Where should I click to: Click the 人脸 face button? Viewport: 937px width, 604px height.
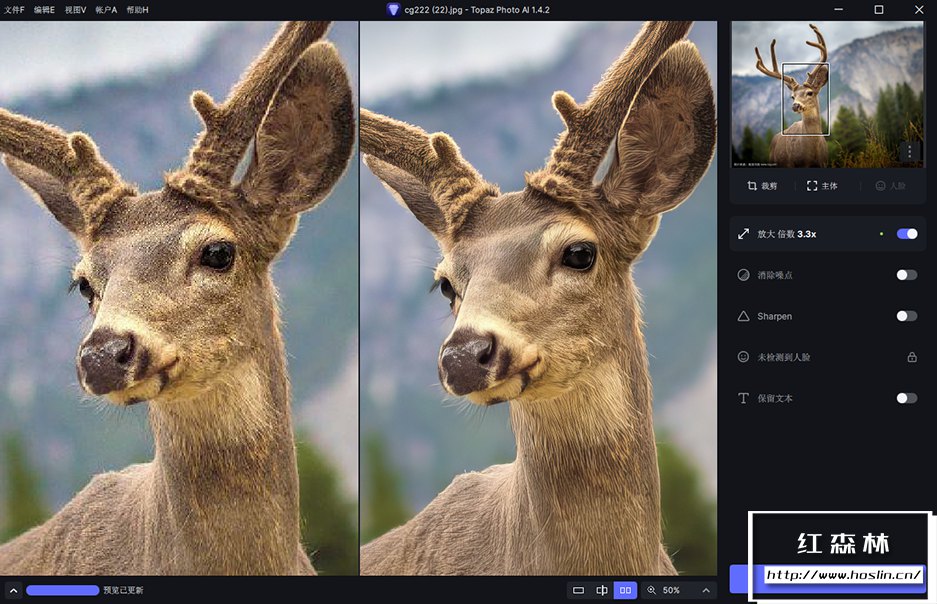coord(890,186)
